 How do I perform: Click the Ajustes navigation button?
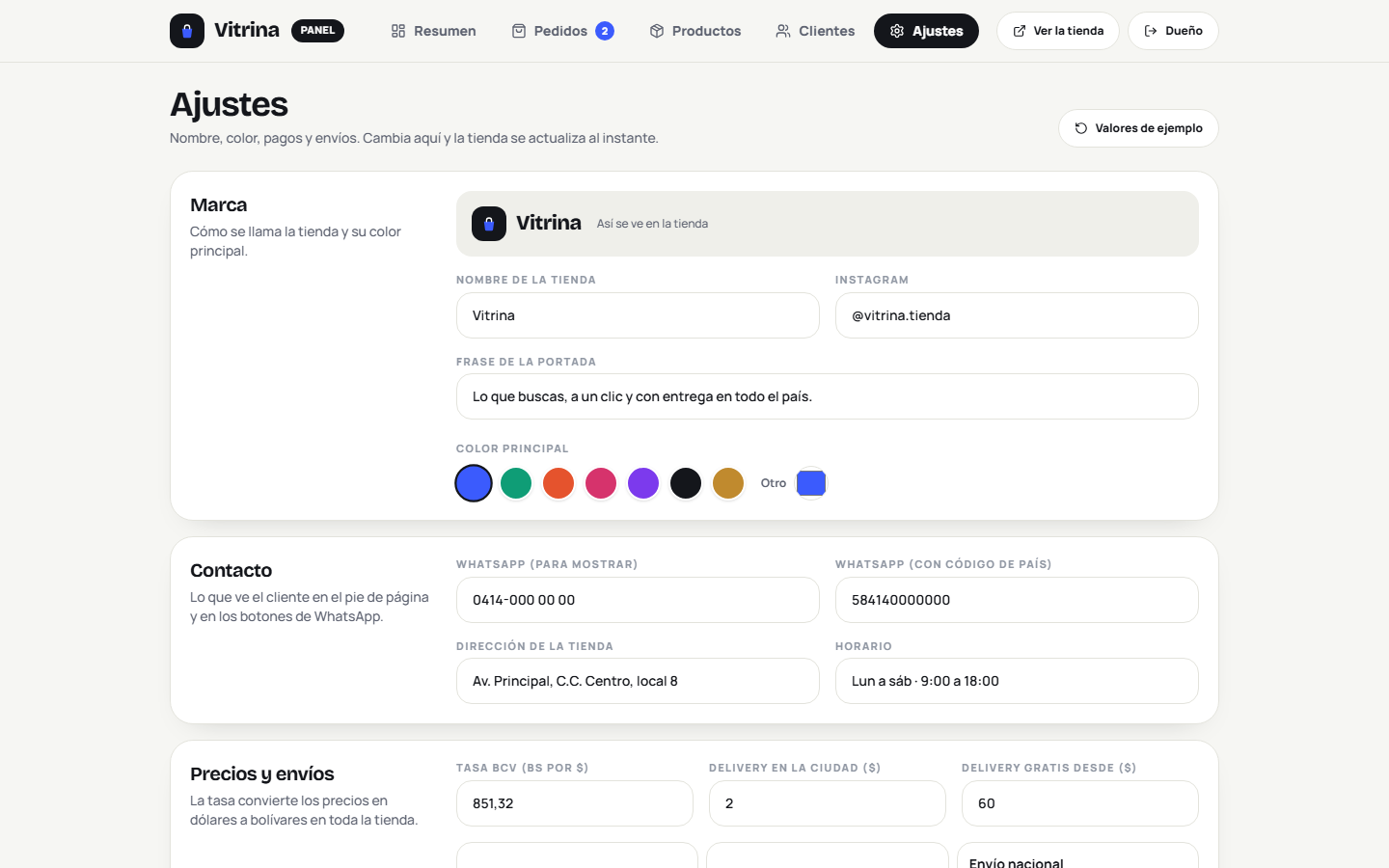[x=926, y=31]
